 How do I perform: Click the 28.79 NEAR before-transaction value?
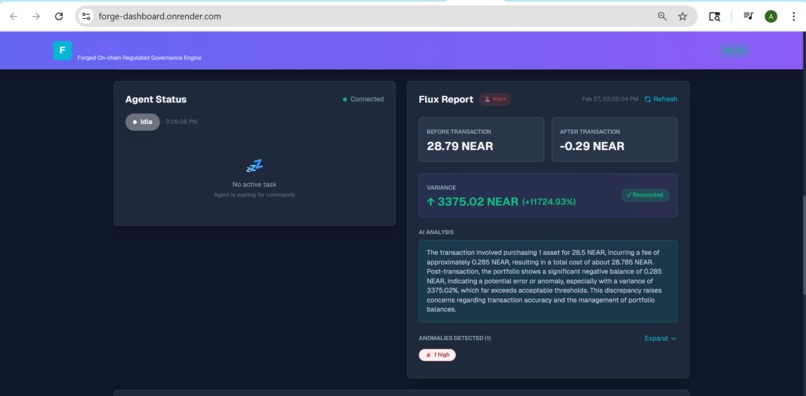pyautogui.click(x=460, y=146)
